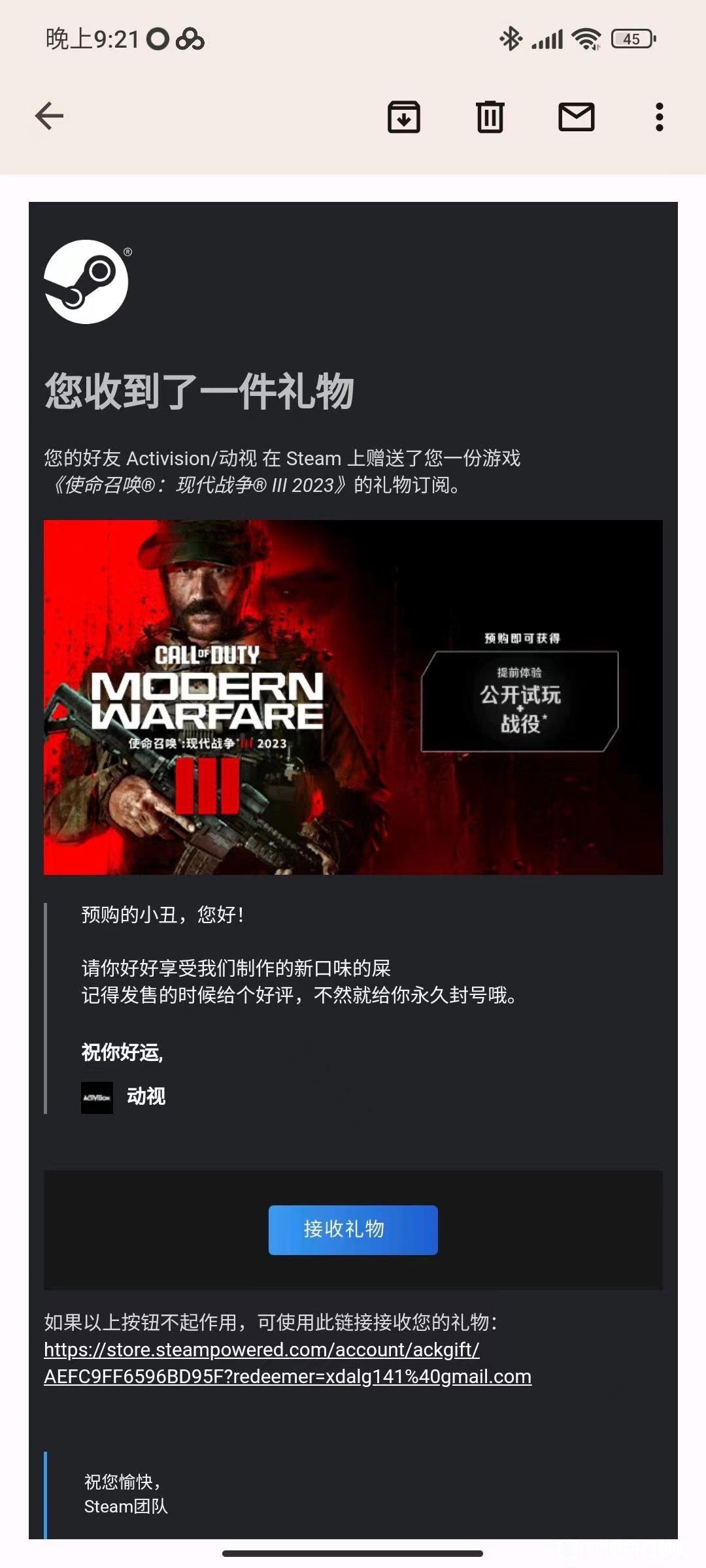This screenshot has height=1568, width=706.
Task: Tap the bottom home gesture bar
Action: pos(353,1553)
